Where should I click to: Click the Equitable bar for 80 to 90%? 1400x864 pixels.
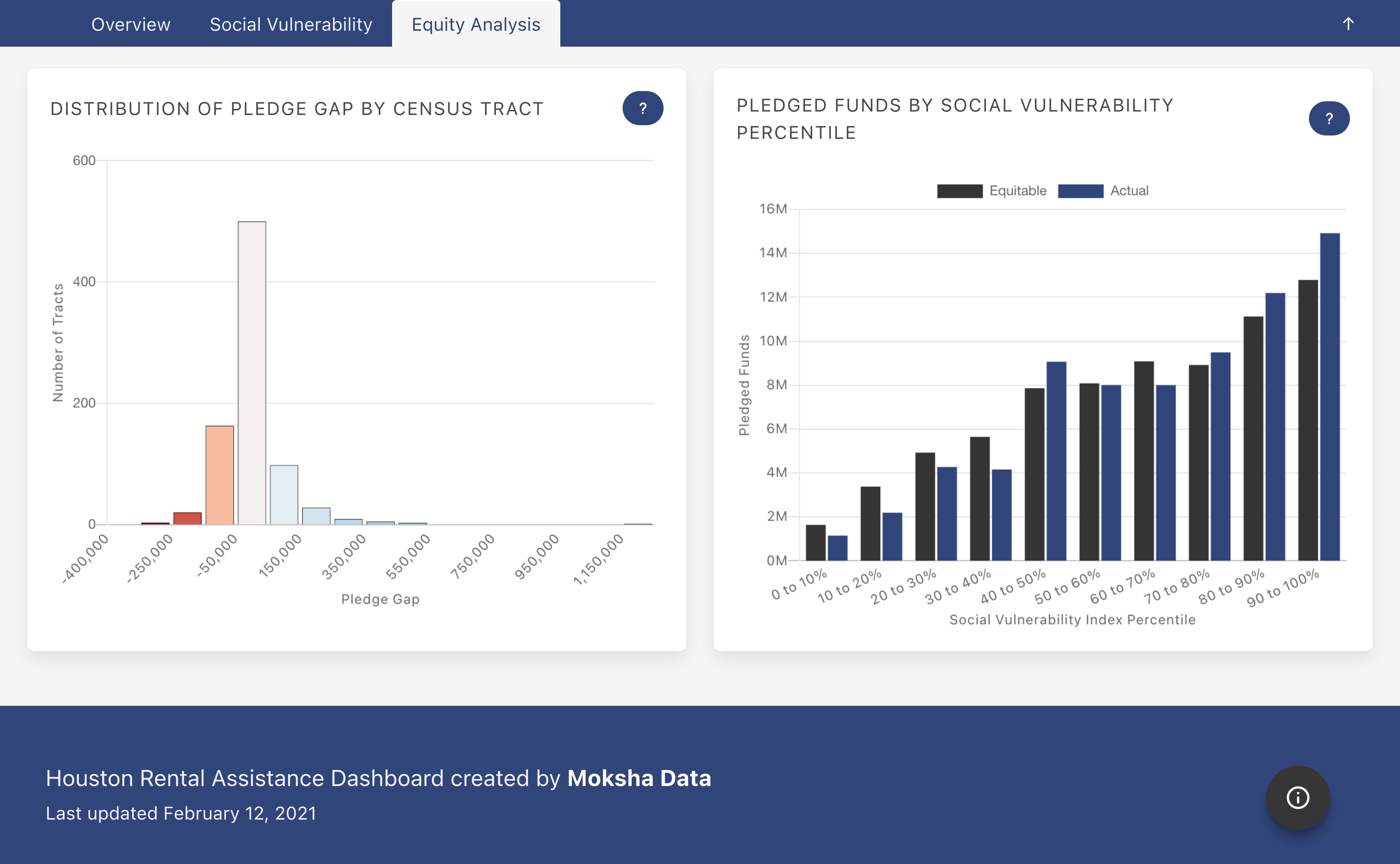coord(1253,438)
